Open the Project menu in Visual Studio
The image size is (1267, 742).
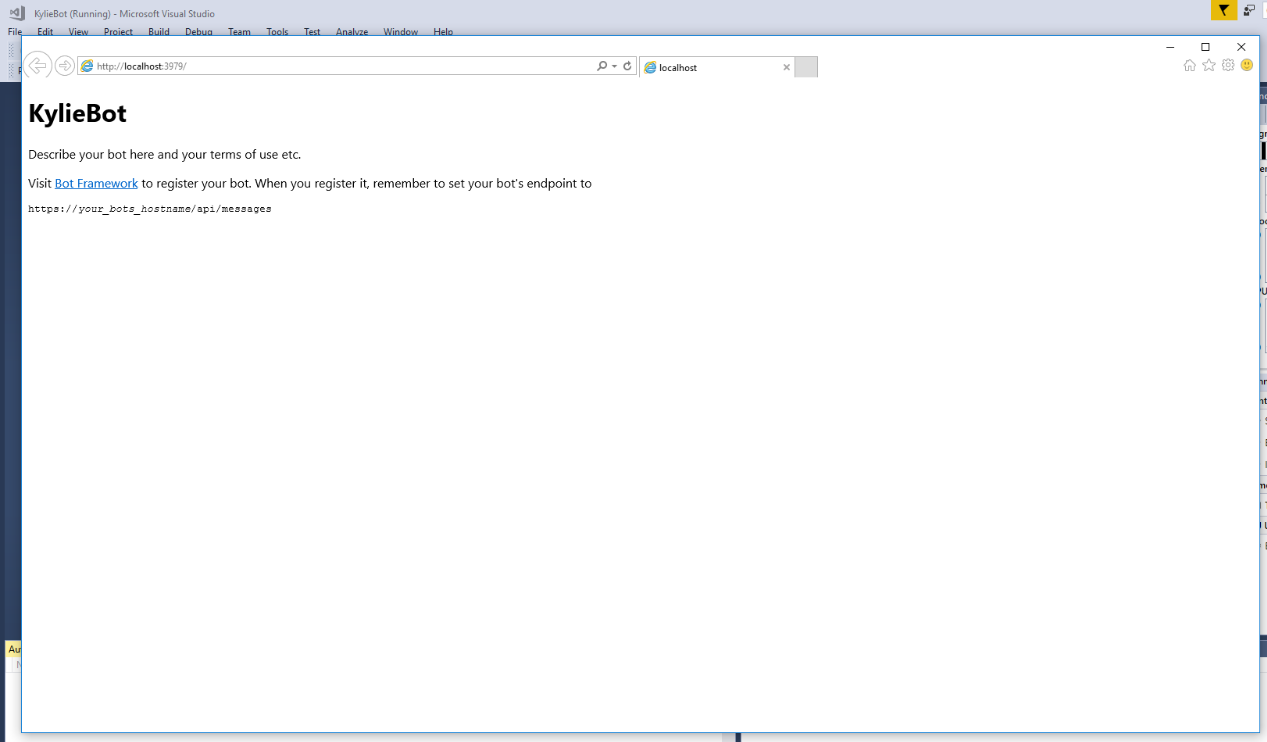[118, 32]
